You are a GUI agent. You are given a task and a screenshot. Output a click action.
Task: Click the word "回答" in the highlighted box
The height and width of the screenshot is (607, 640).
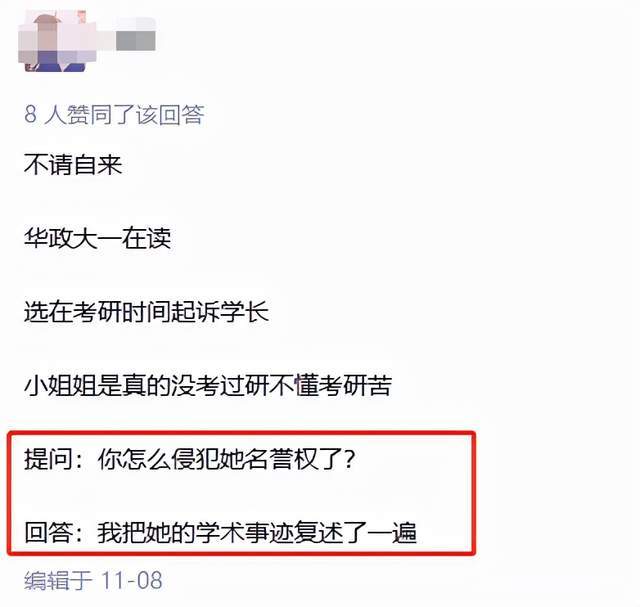[x=49, y=533]
